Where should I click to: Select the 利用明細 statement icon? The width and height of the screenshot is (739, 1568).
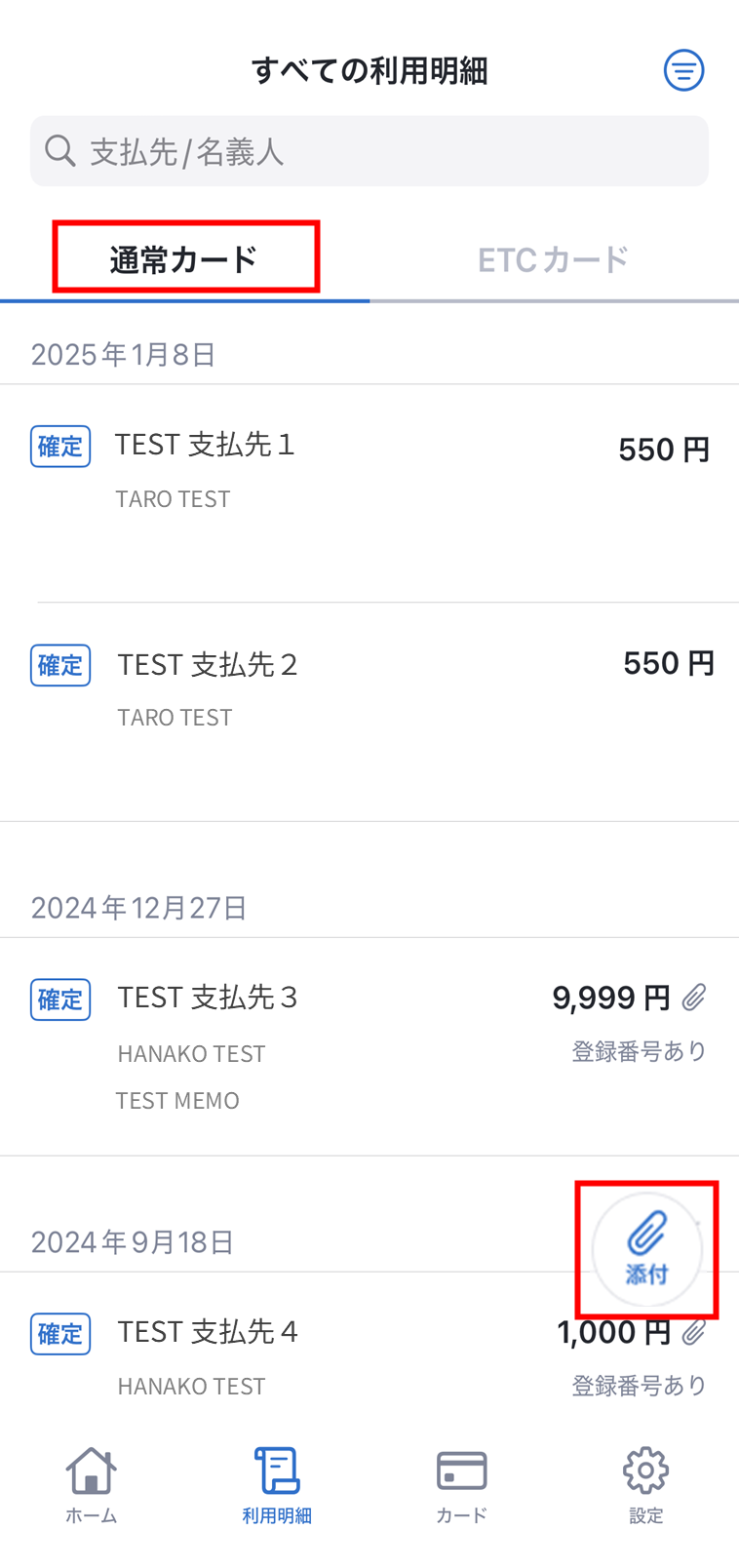point(277,1484)
